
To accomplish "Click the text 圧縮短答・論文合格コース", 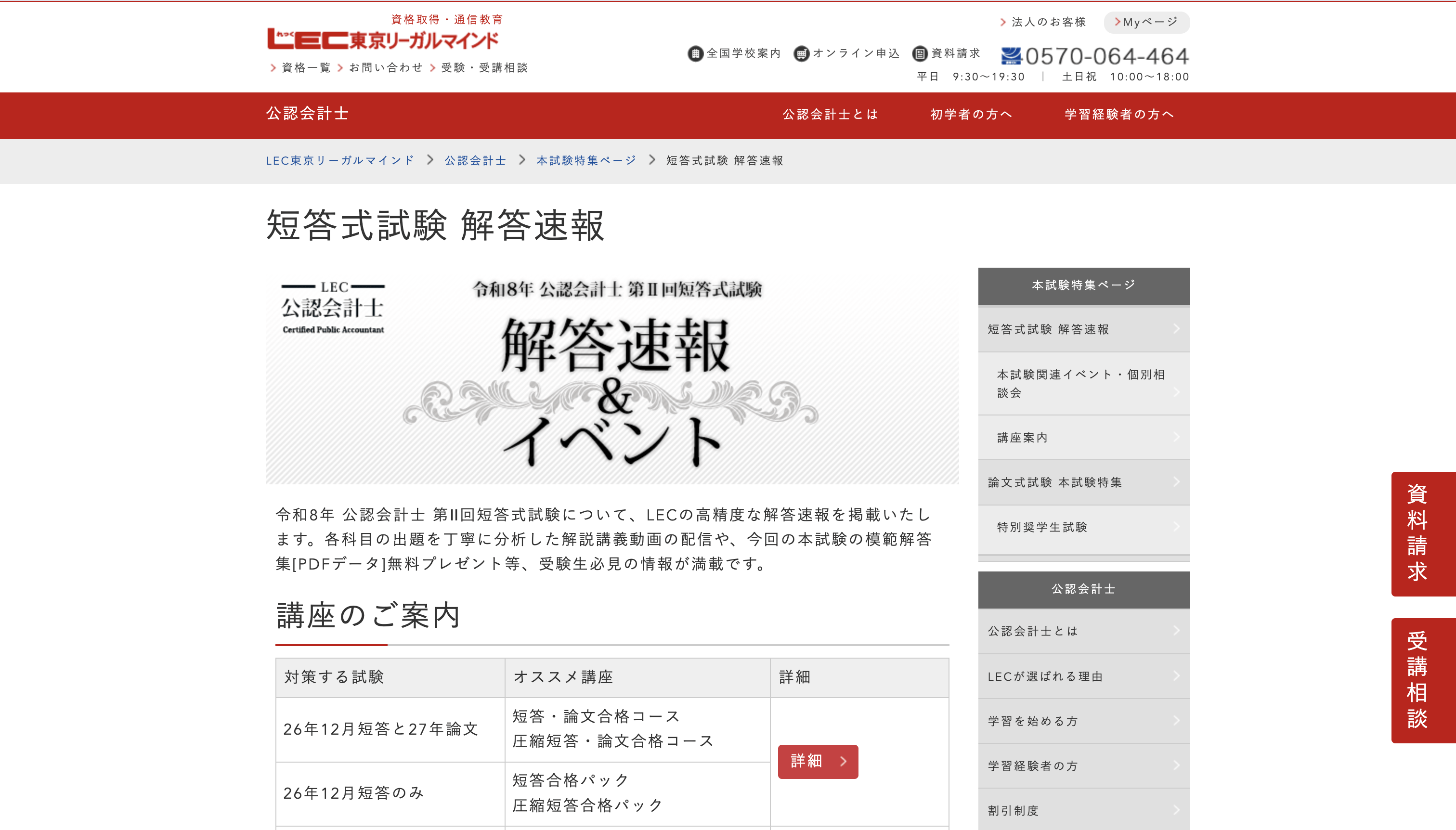I will pyautogui.click(x=613, y=741).
